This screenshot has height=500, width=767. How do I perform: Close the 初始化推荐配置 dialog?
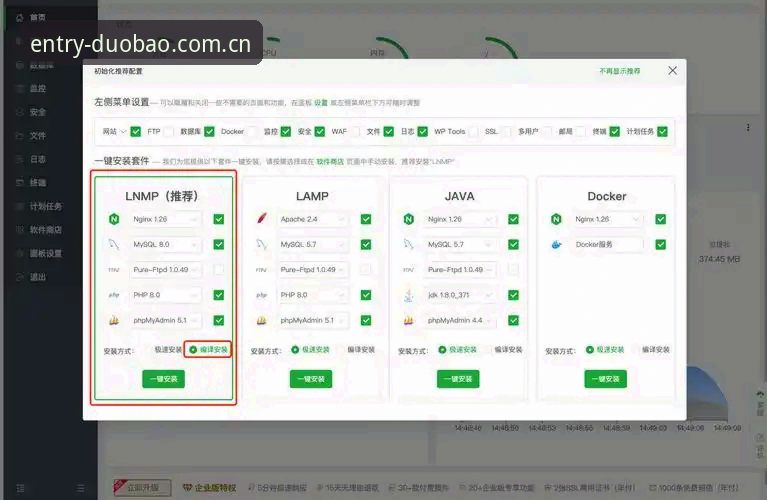coord(673,70)
